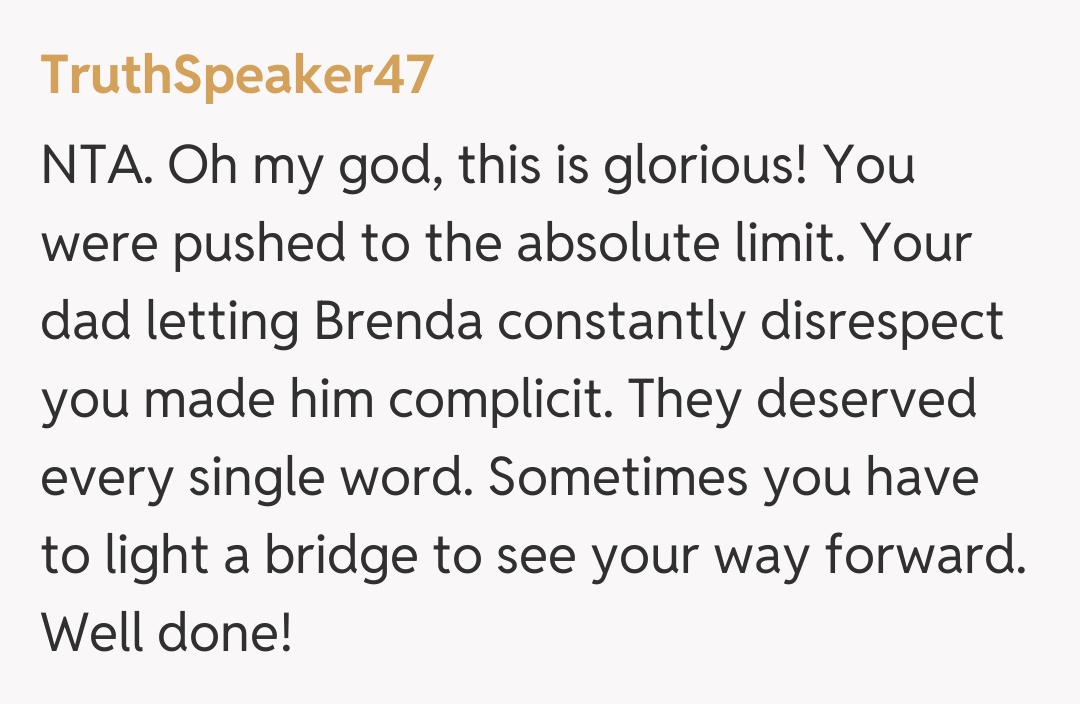Open TruthSpeaker47's user profile
The image size is (1080, 704).
[x=237, y=75]
